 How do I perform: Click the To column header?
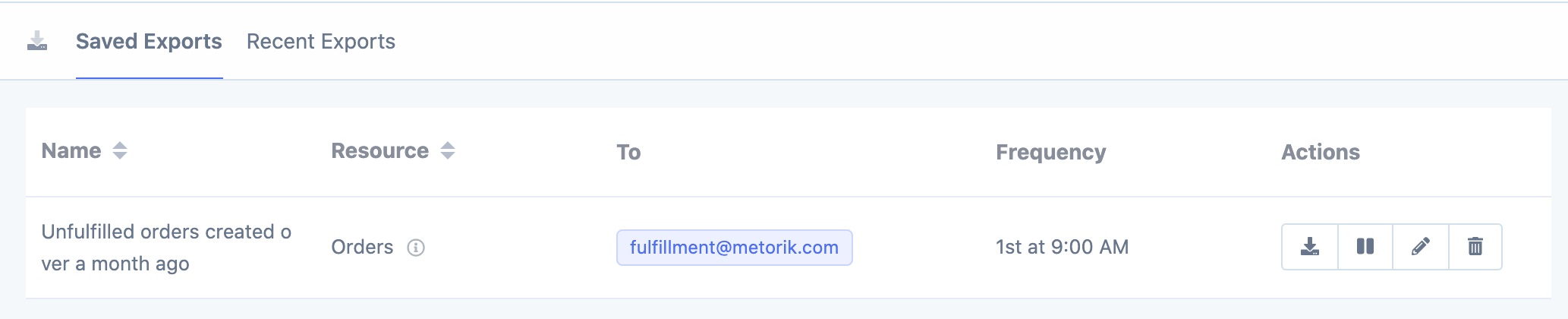click(x=628, y=152)
